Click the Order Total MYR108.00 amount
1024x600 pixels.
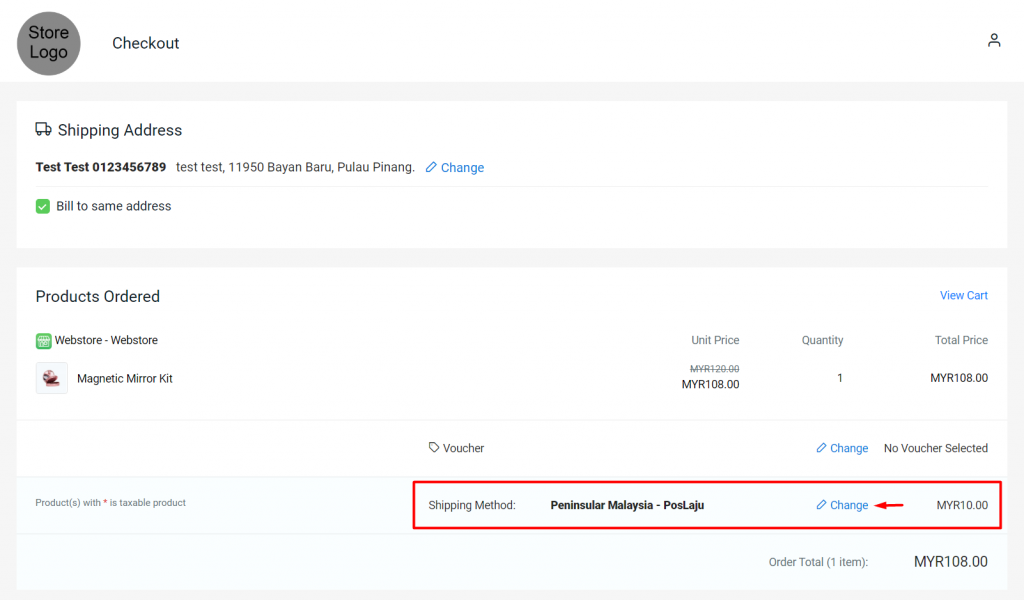point(950,562)
